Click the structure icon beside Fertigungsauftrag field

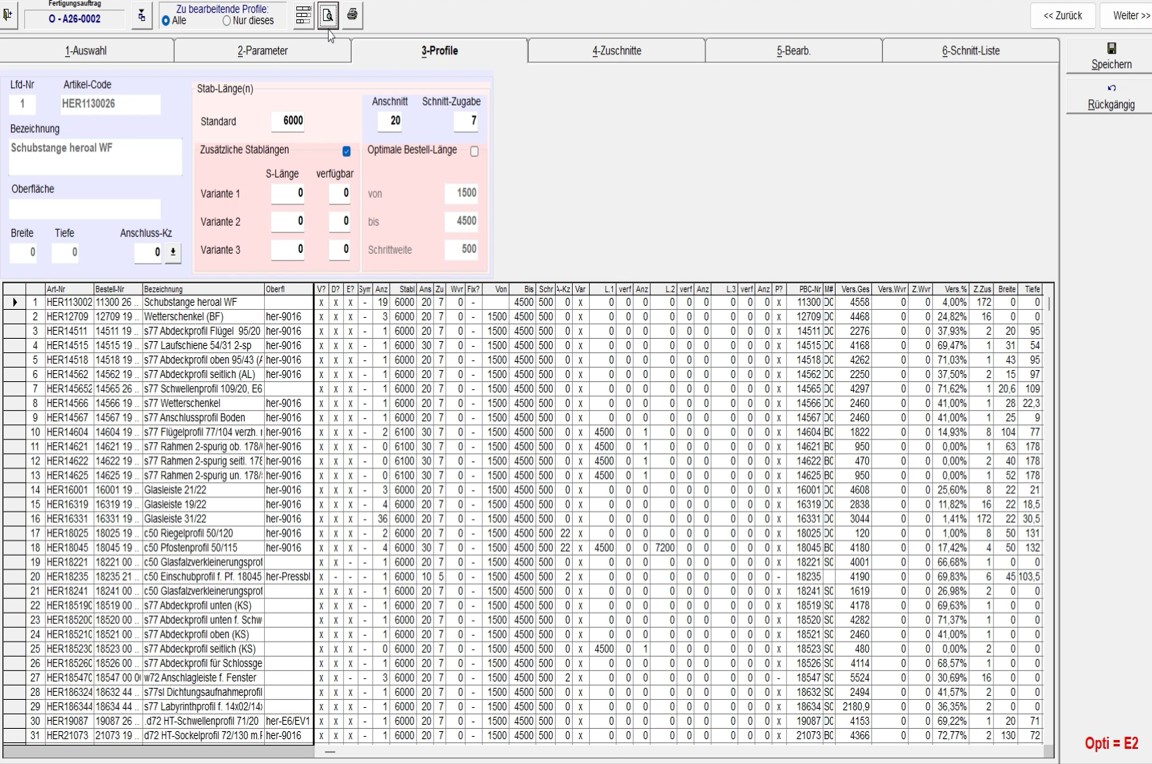pyautogui.click(x=141, y=16)
